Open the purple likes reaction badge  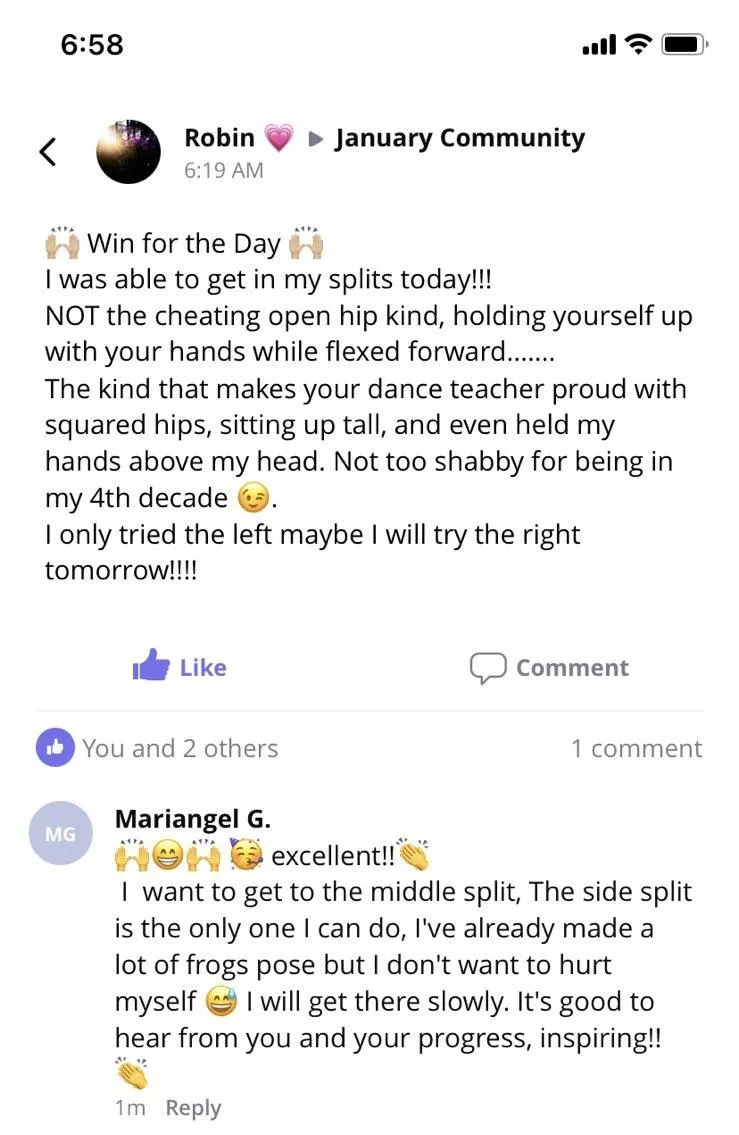coord(55,747)
